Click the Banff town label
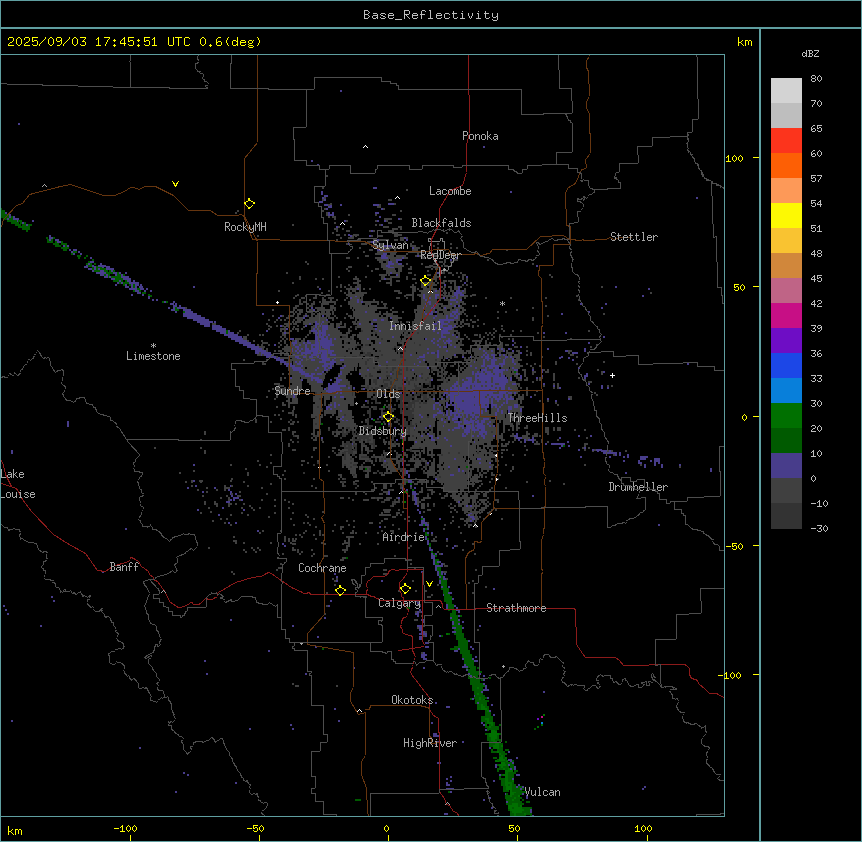Screen dimensions: 862x842 click(x=124, y=567)
